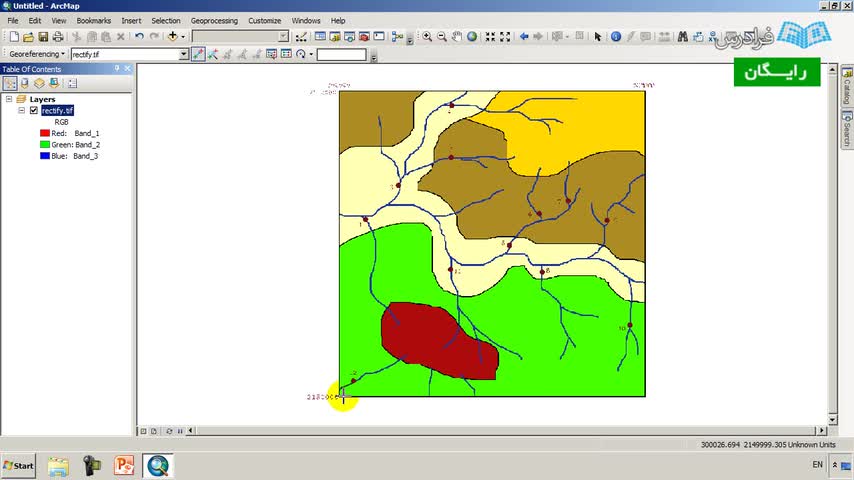Open the Image Viewer window
The image size is (854, 480).
click(271, 54)
